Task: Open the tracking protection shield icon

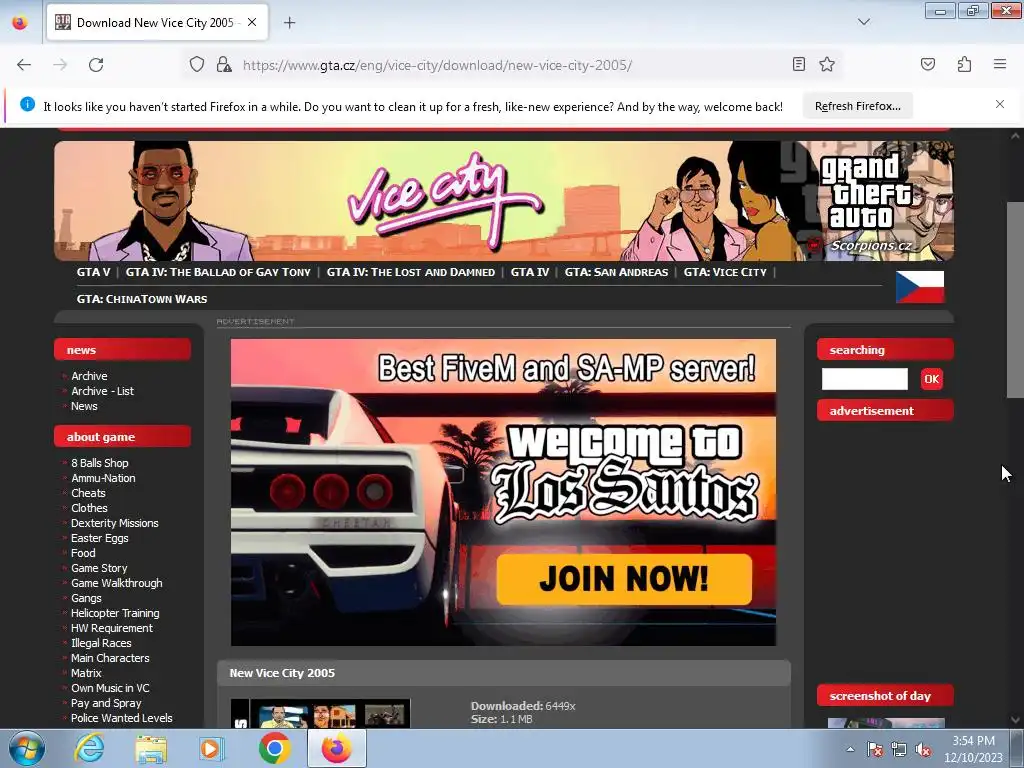Action: [x=197, y=65]
